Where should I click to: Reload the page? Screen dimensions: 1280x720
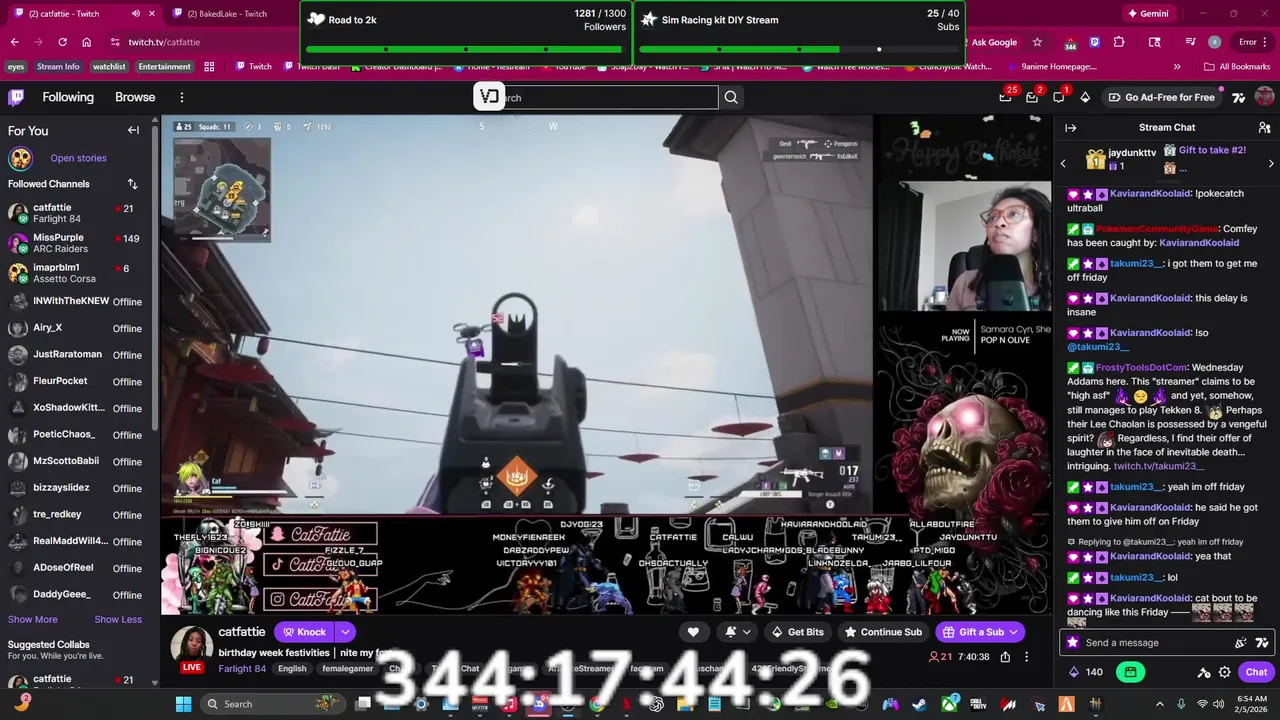62,42
